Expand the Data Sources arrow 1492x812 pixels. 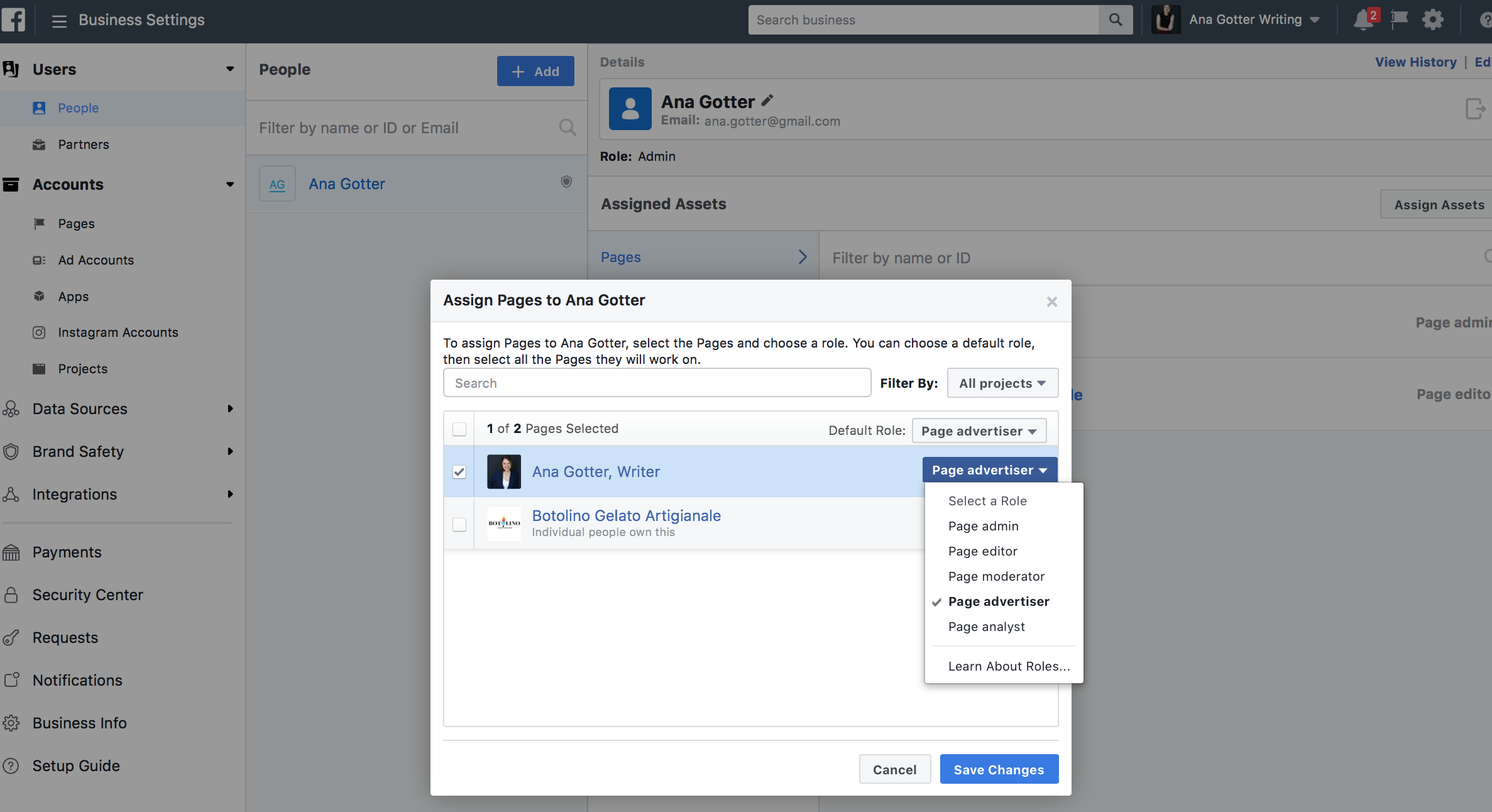[x=230, y=409]
